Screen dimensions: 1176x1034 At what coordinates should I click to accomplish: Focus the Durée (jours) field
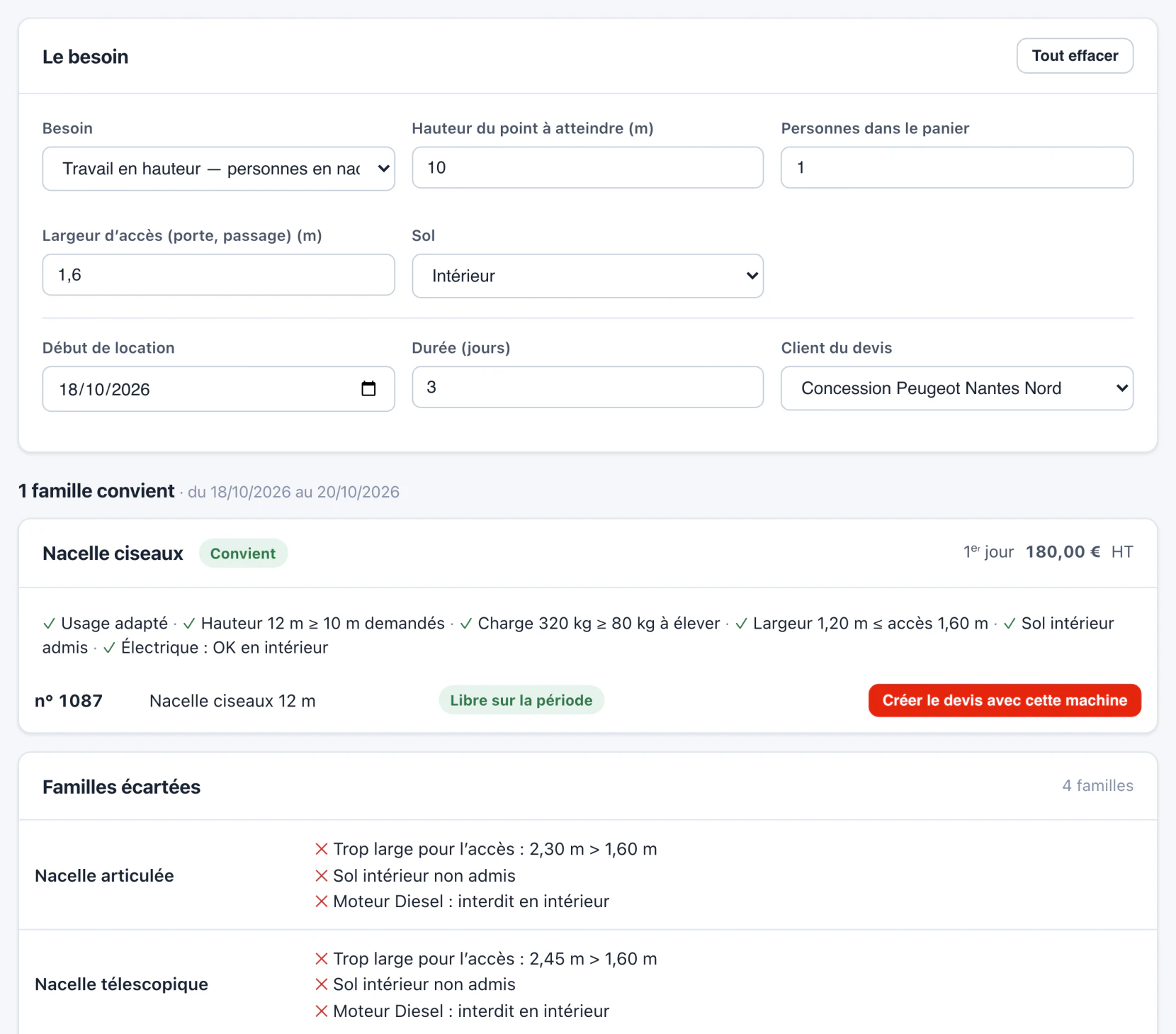coord(587,387)
